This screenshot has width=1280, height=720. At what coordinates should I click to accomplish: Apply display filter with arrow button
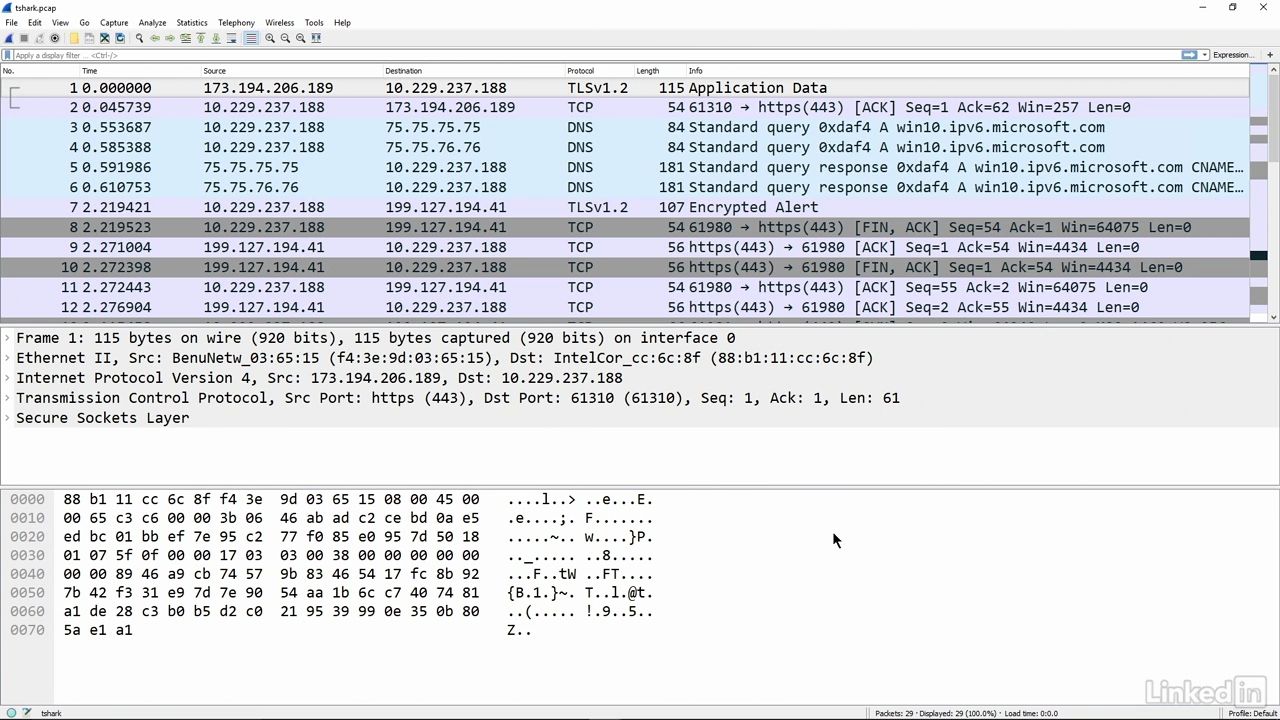click(x=1189, y=55)
